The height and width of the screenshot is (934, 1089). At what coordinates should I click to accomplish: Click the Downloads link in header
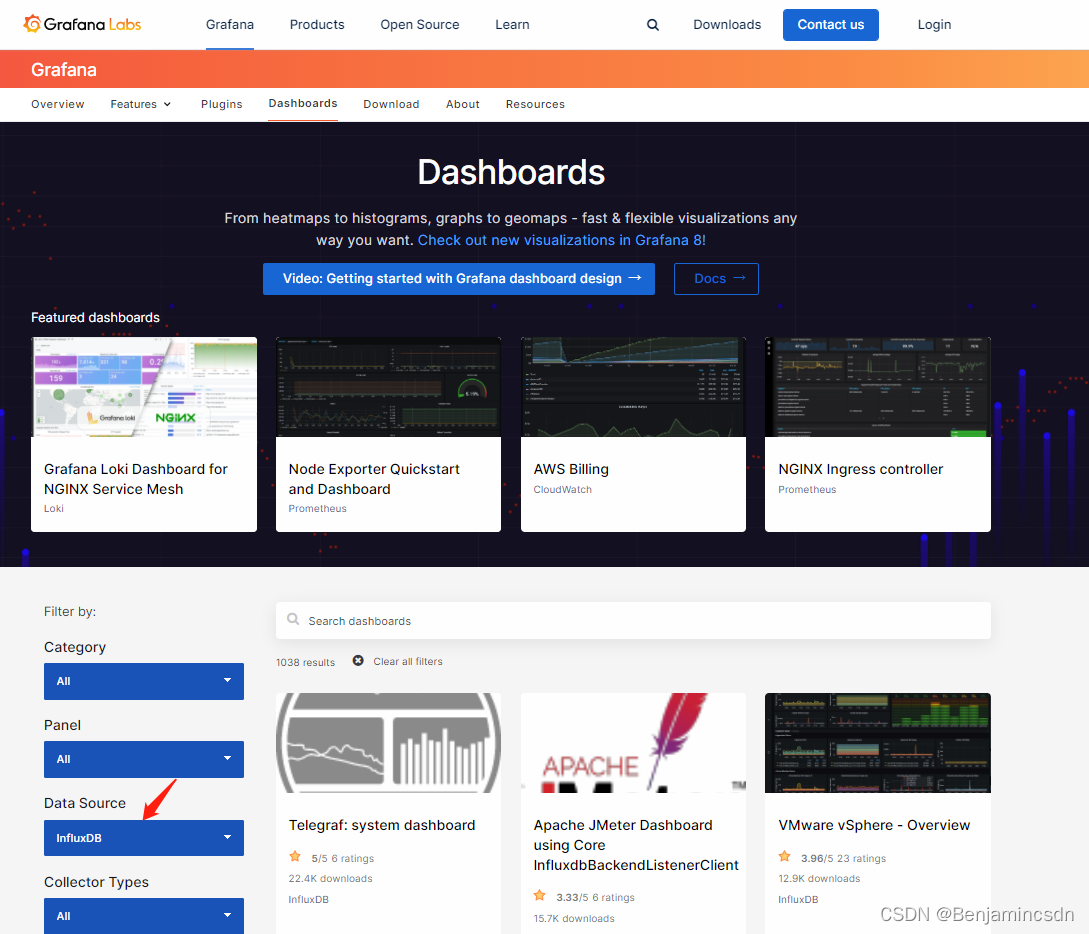pyautogui.click(x=727, y=25)
